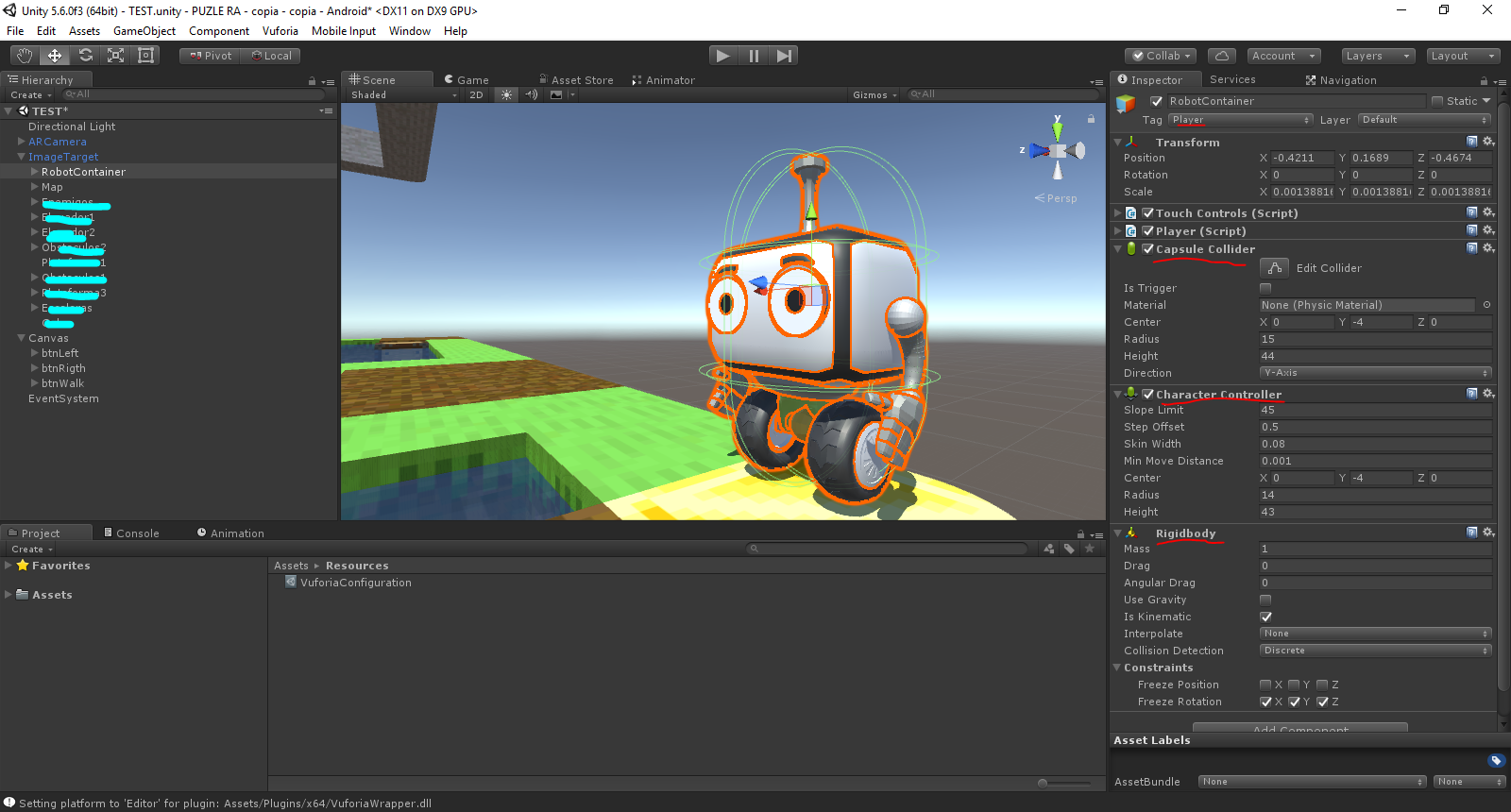Click Edit Collider icon button
This screenshot has width=1511, height=812.
[1274, 268]
